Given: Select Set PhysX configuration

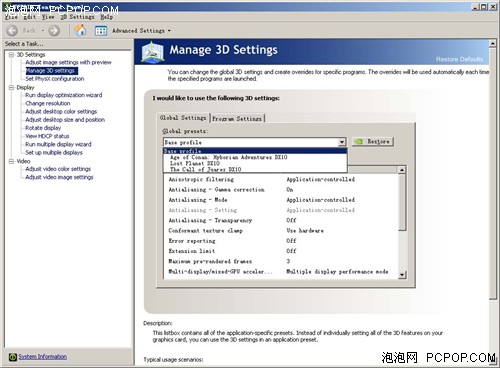Looking at the screenshot, I should coord(55,79).
